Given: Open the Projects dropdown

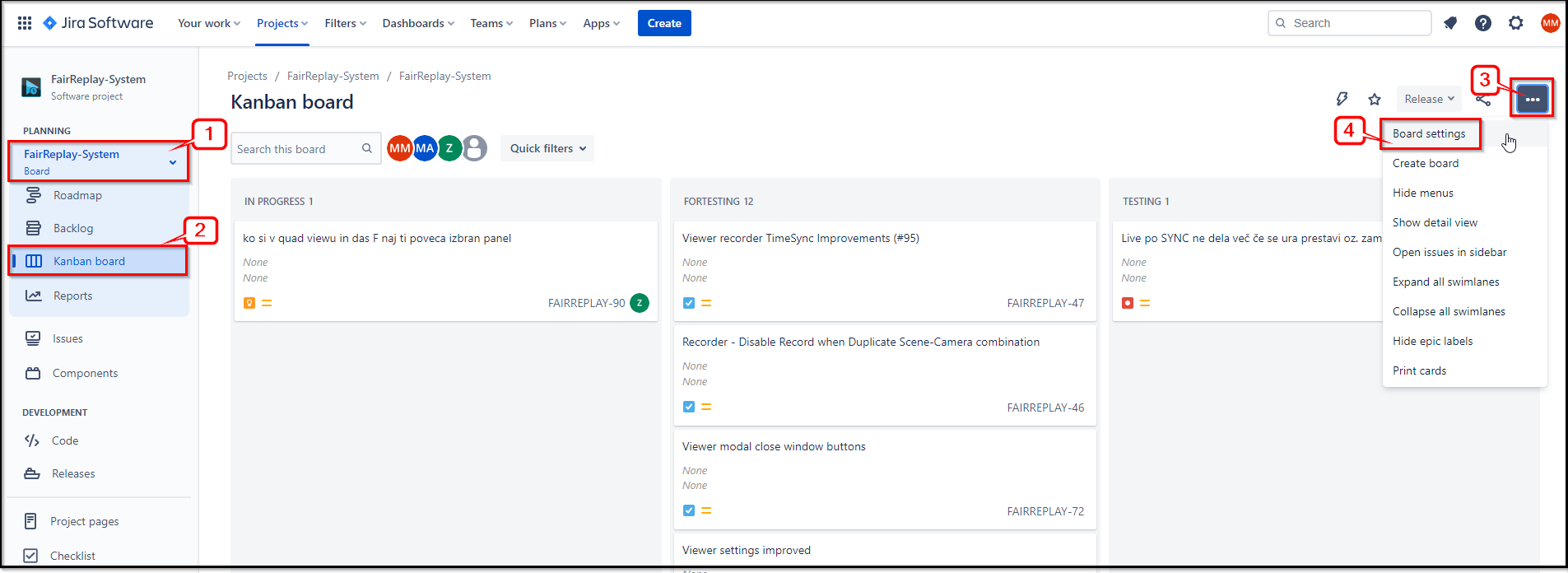Looking at the screenshot, I should (282, 23).
